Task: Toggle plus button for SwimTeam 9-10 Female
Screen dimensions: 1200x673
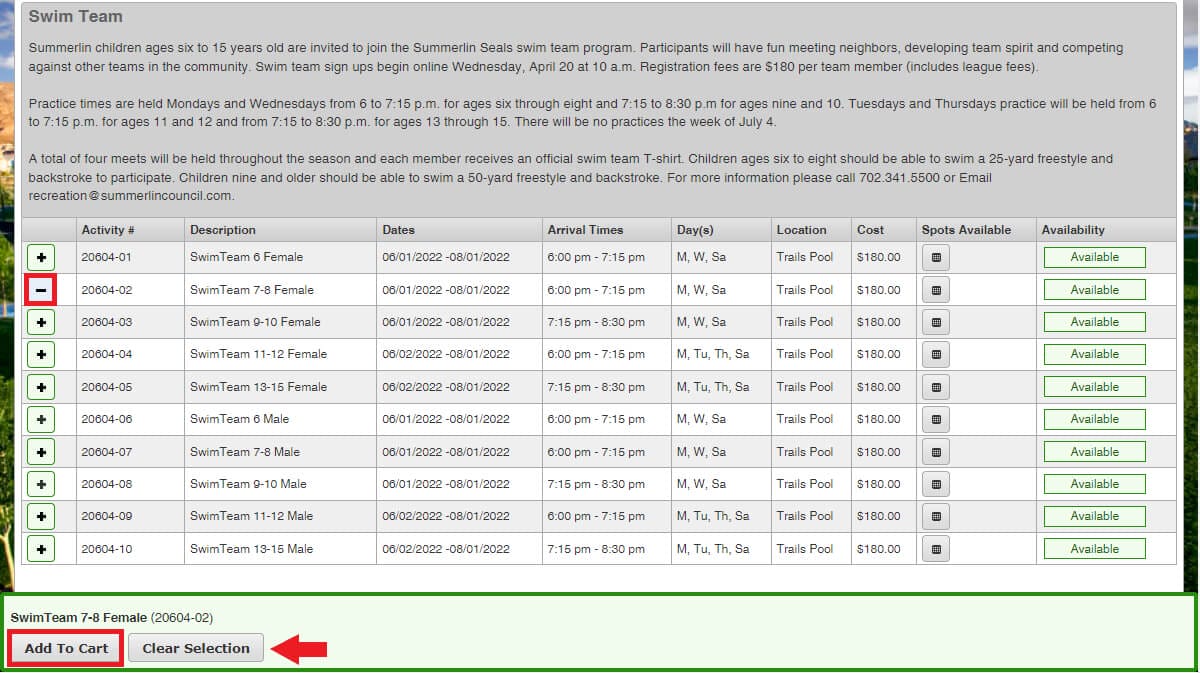Action: click(41, 322)
